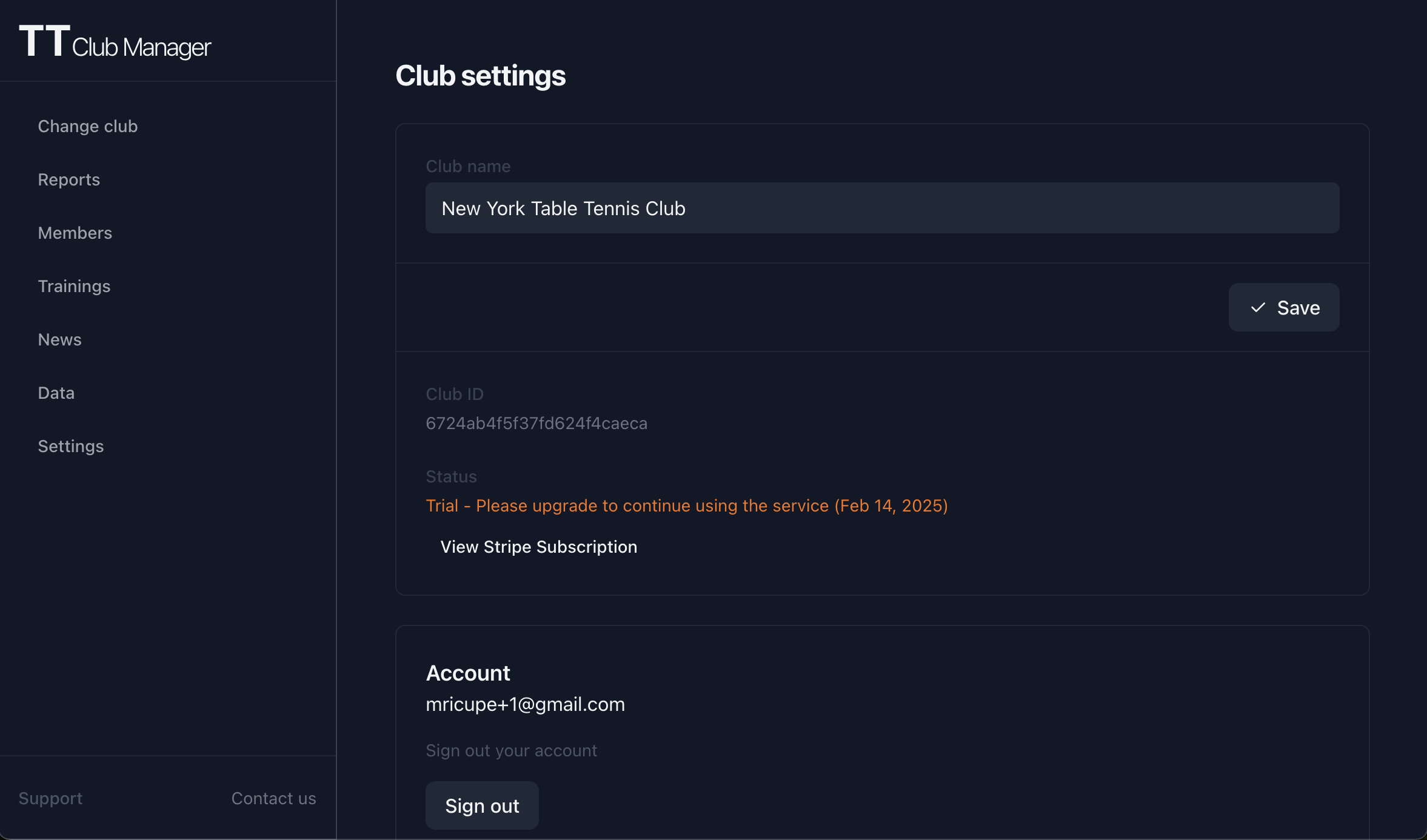Screen dimensions: 1427x840
Task: Open the Data page
Action: point(56,393)
